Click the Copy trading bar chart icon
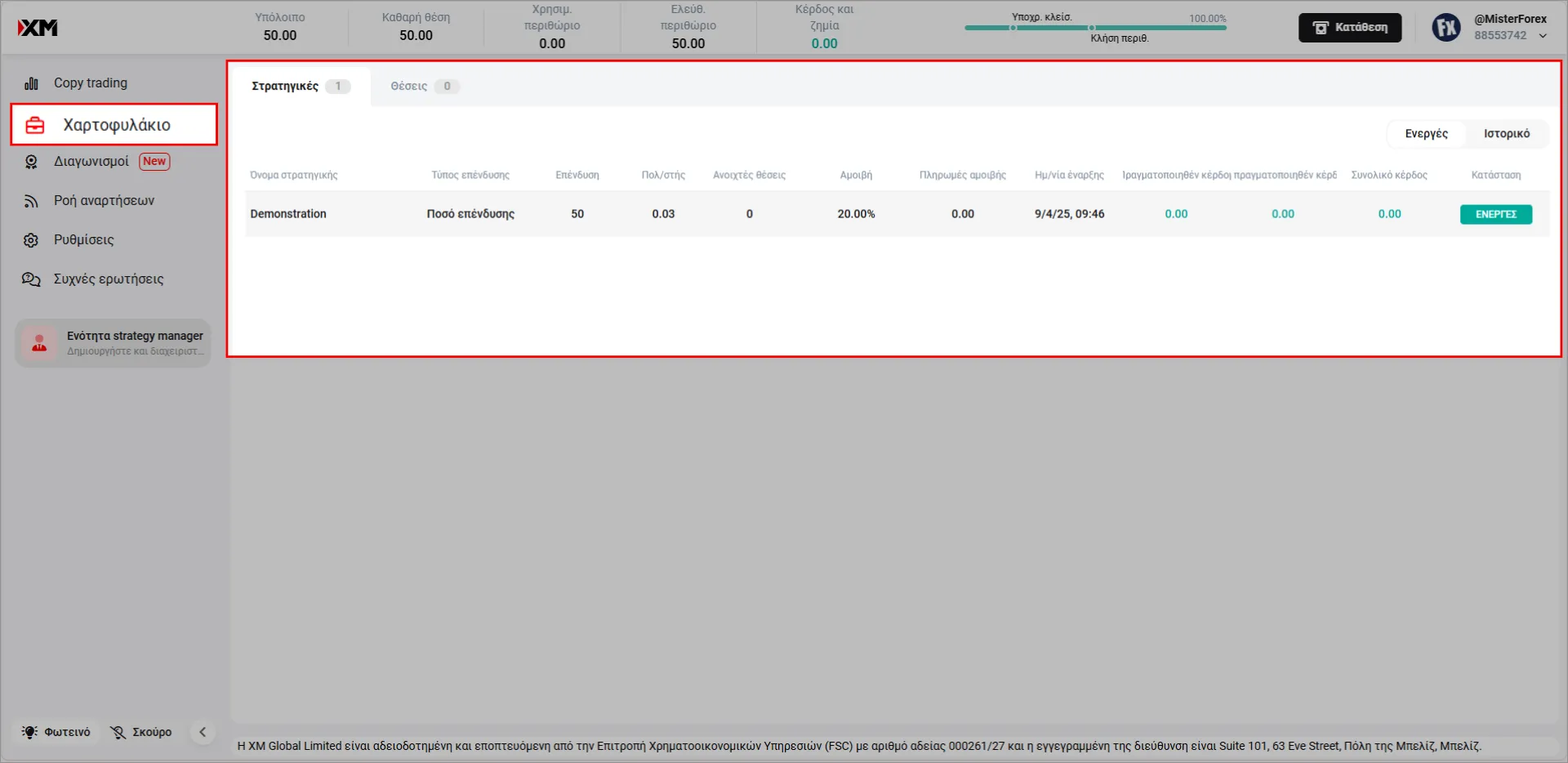This screenshot has width=1568, height=763. coord(31,83)
